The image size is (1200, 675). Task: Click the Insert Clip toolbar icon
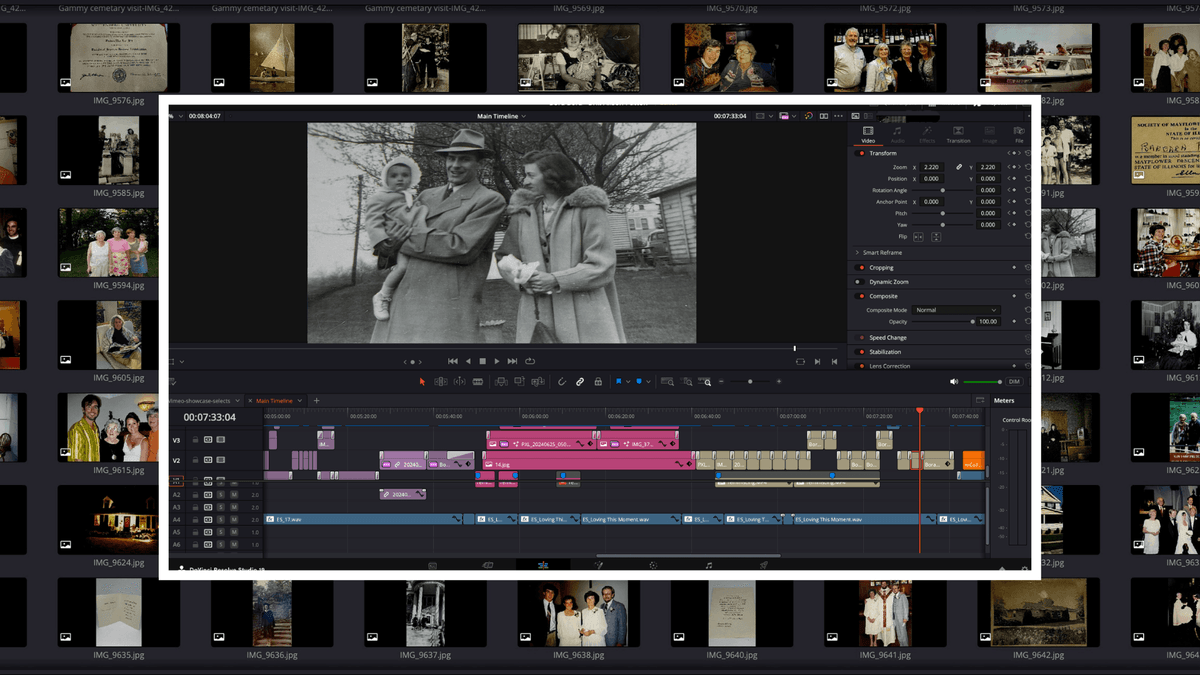(501, 381)
